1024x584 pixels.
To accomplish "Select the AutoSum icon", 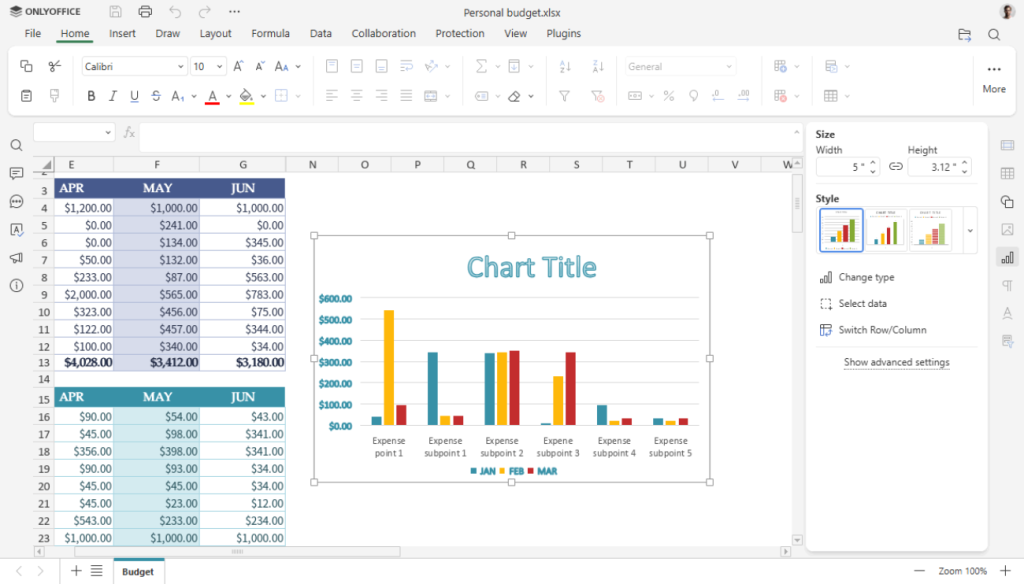I will (x=484, y=66).
